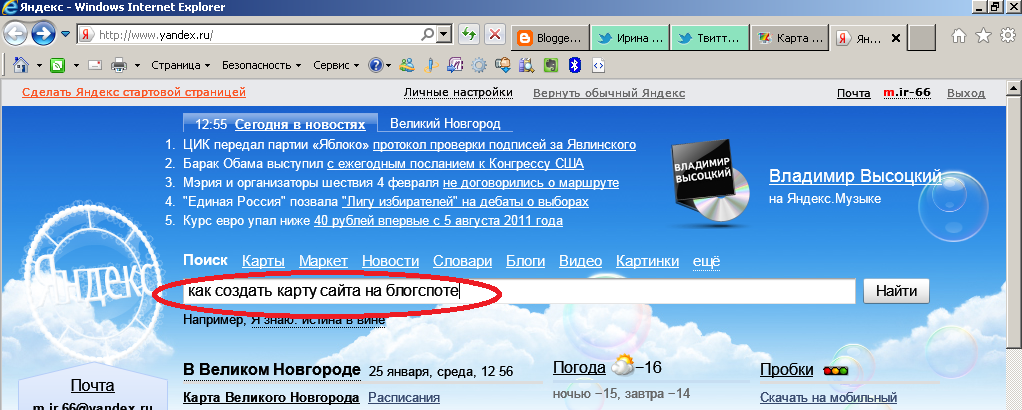
Task: Expand the dropdown arrow next to Help icon
Action: (x=388, y=66)
